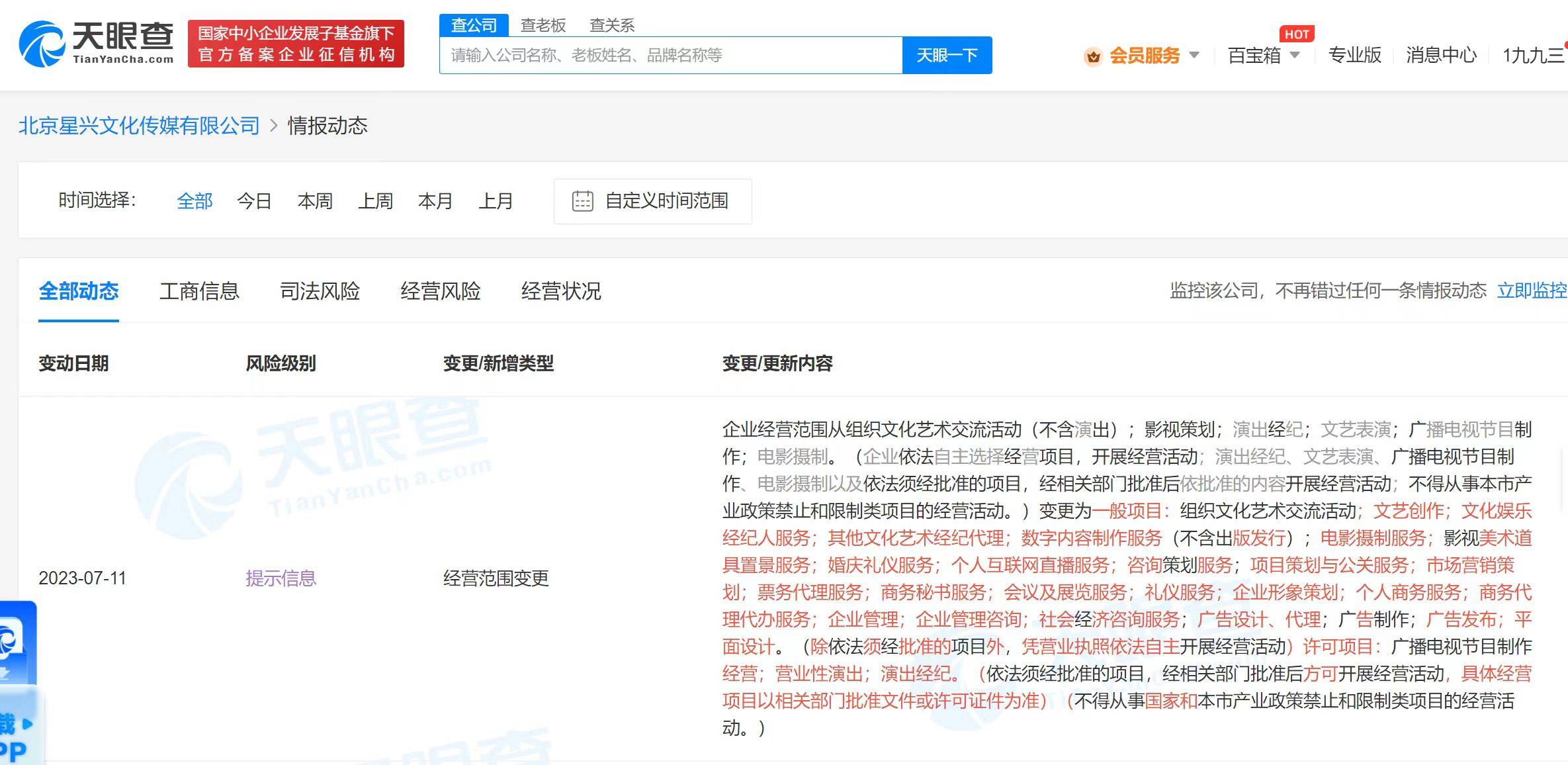Select the 今日 time filter
The image size is (1568, 765).
[x=255, y=201]
